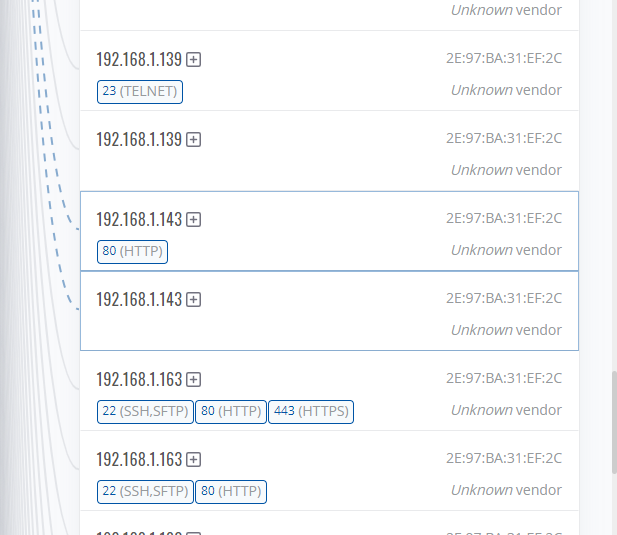
Task: Open 80 (HTTP) badge in last 192.168.1.163 row
Action: click(231, 491)
